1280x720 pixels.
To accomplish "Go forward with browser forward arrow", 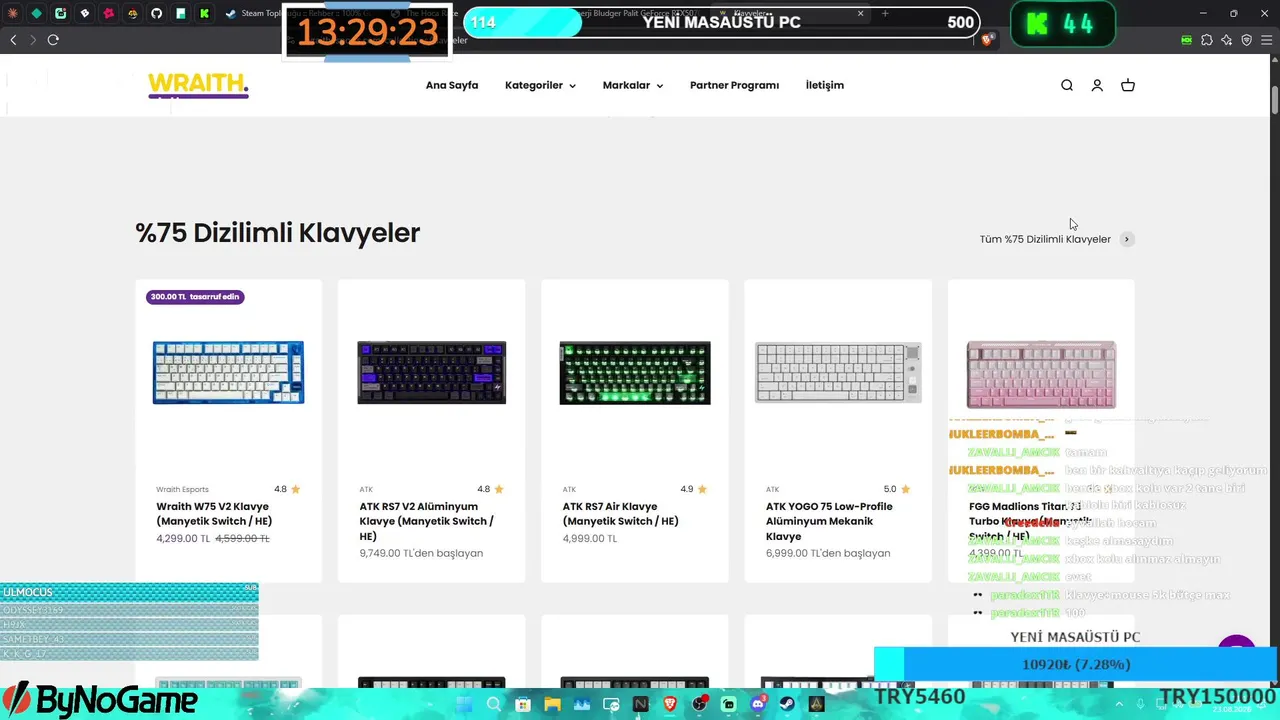I will point(33,40).
